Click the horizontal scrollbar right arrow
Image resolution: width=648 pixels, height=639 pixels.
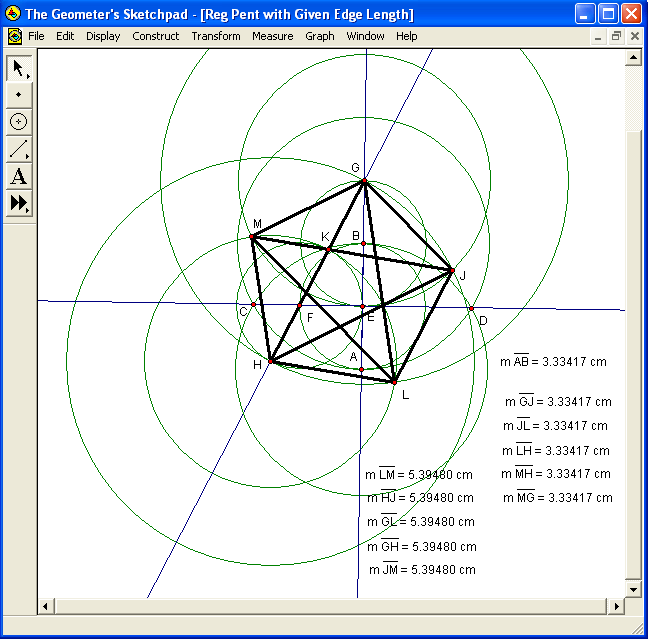[x=616, y=606]
